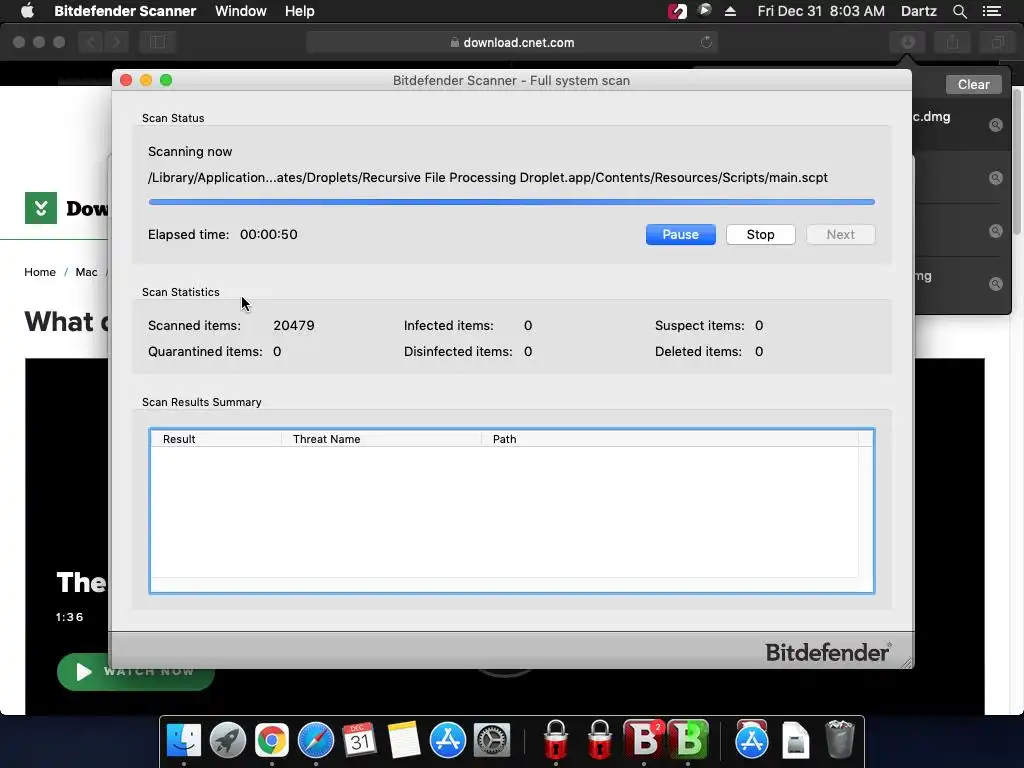Show Safari tab overview
The width and height of the screenshot is (1024, 768).
(x=998, y=42)
